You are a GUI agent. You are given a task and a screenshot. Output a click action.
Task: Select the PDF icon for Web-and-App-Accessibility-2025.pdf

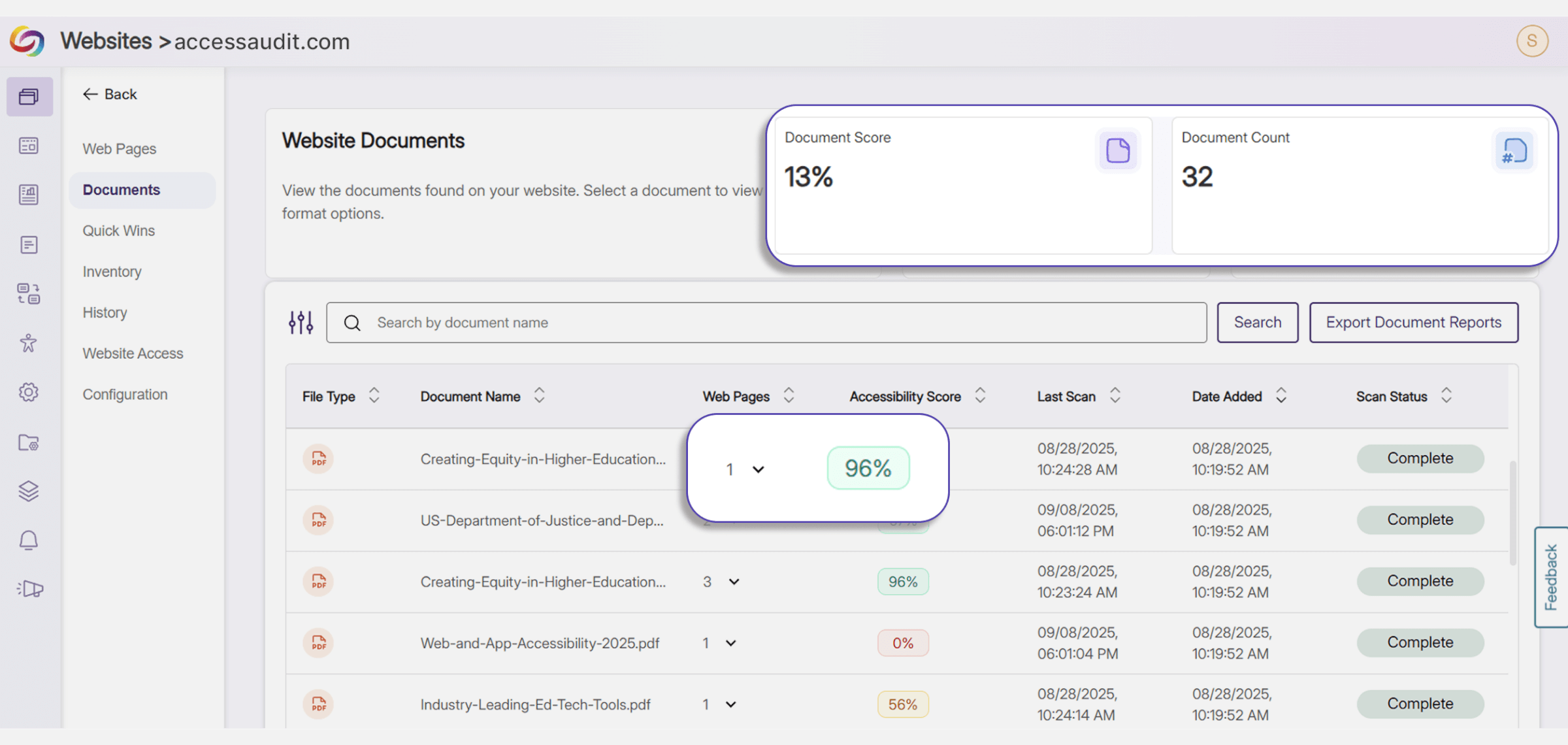[318, 643]
